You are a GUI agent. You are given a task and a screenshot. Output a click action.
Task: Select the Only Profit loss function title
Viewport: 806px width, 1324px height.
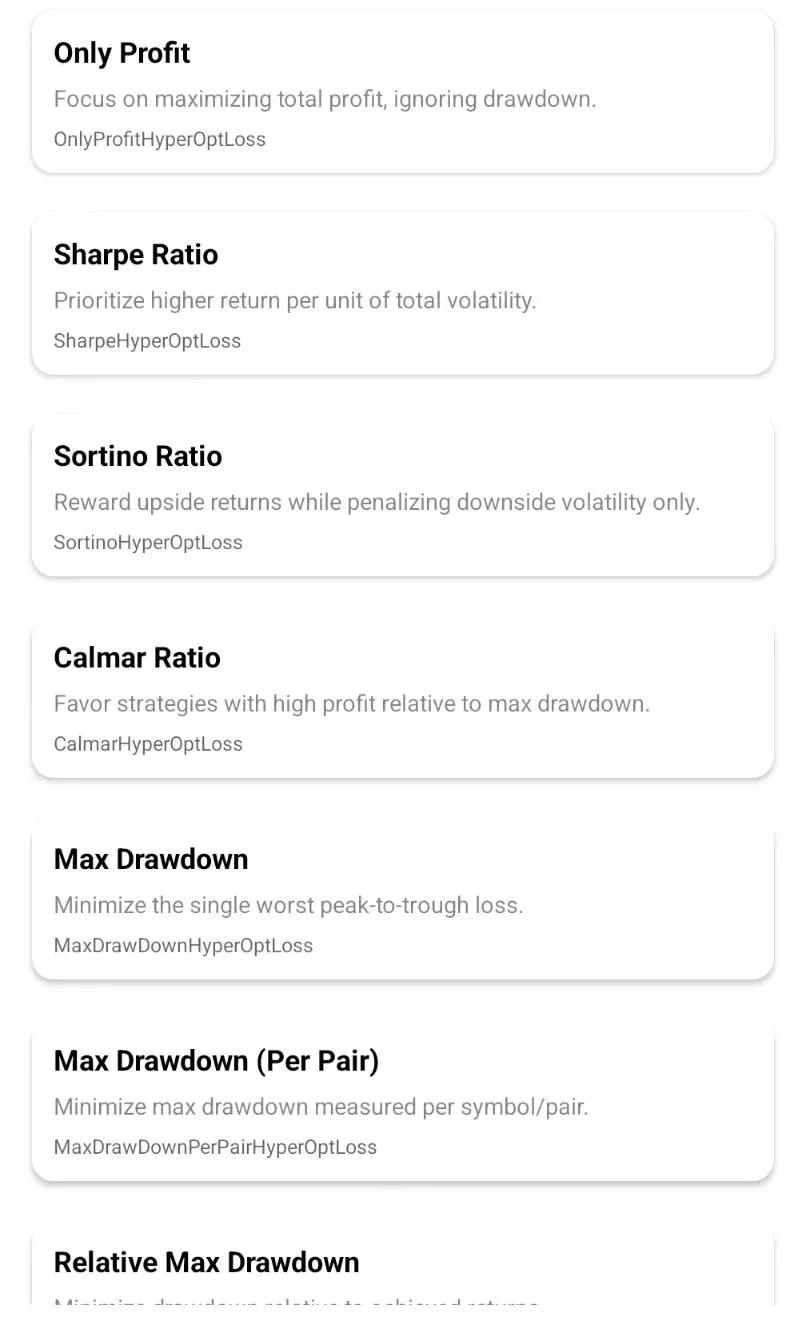122,53
